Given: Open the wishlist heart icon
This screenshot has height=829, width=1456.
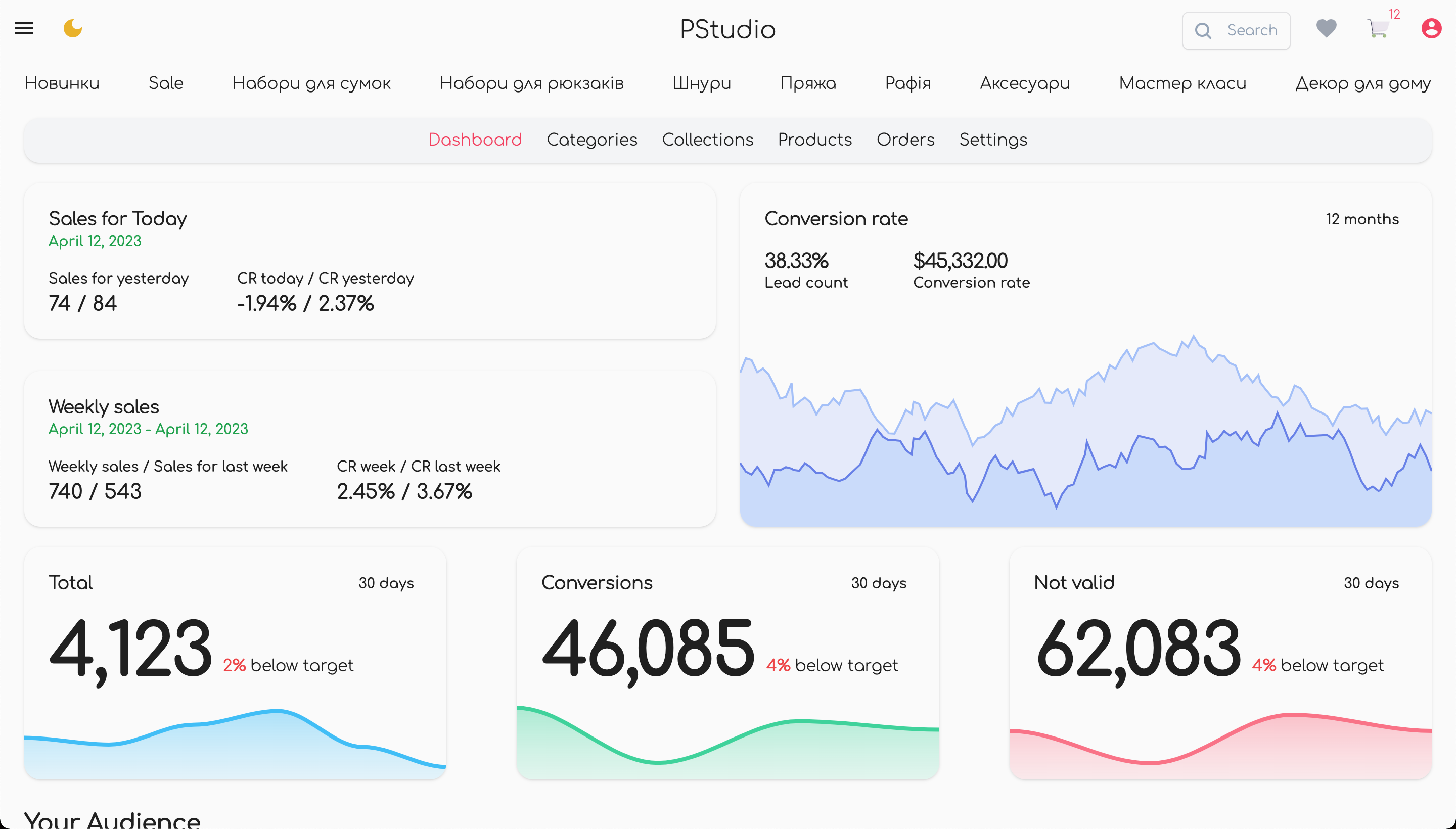Looking at the screenshot, I should coord(1326,28).
